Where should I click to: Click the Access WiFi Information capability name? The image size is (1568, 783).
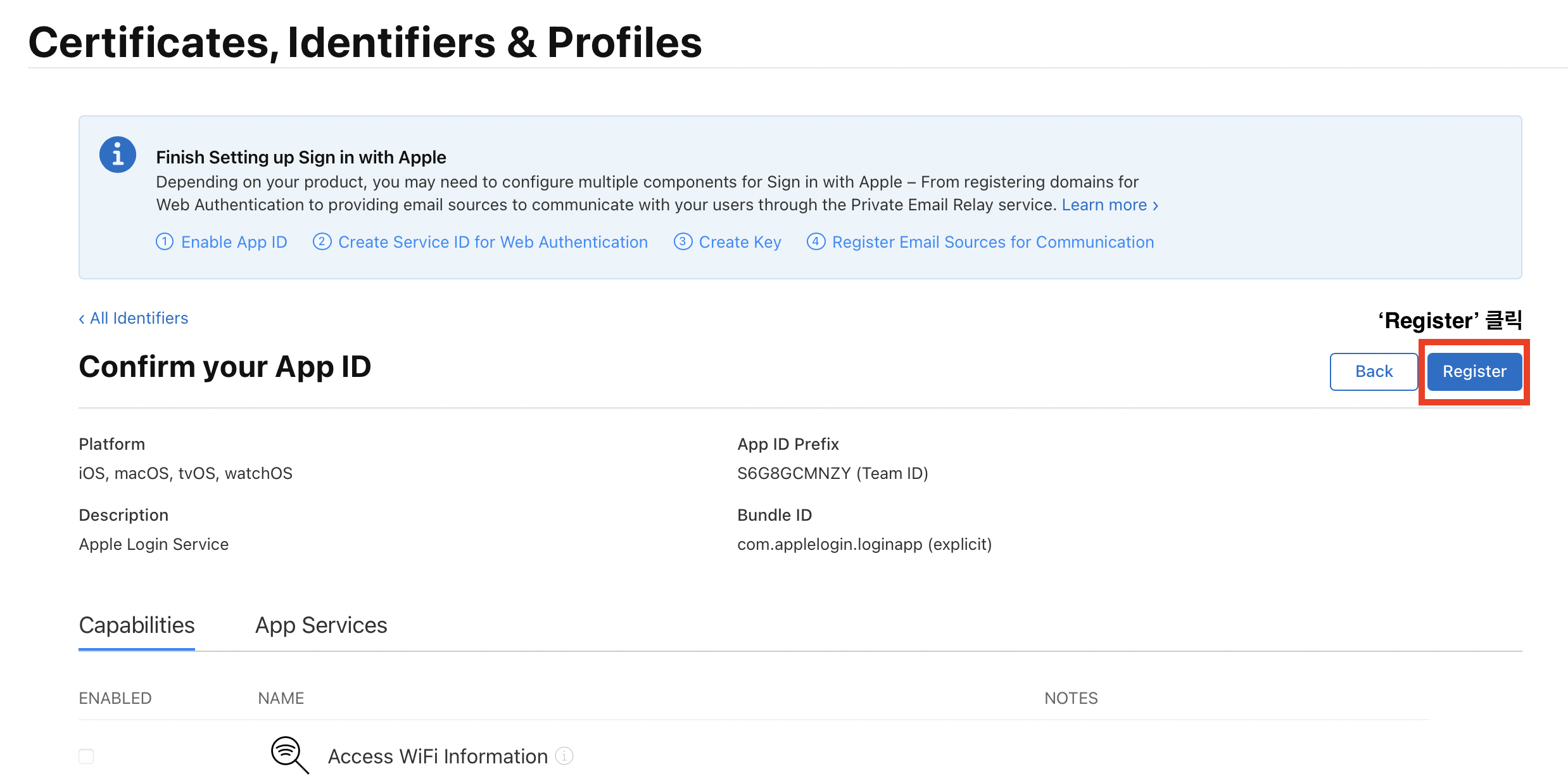(x=438, y=756)
